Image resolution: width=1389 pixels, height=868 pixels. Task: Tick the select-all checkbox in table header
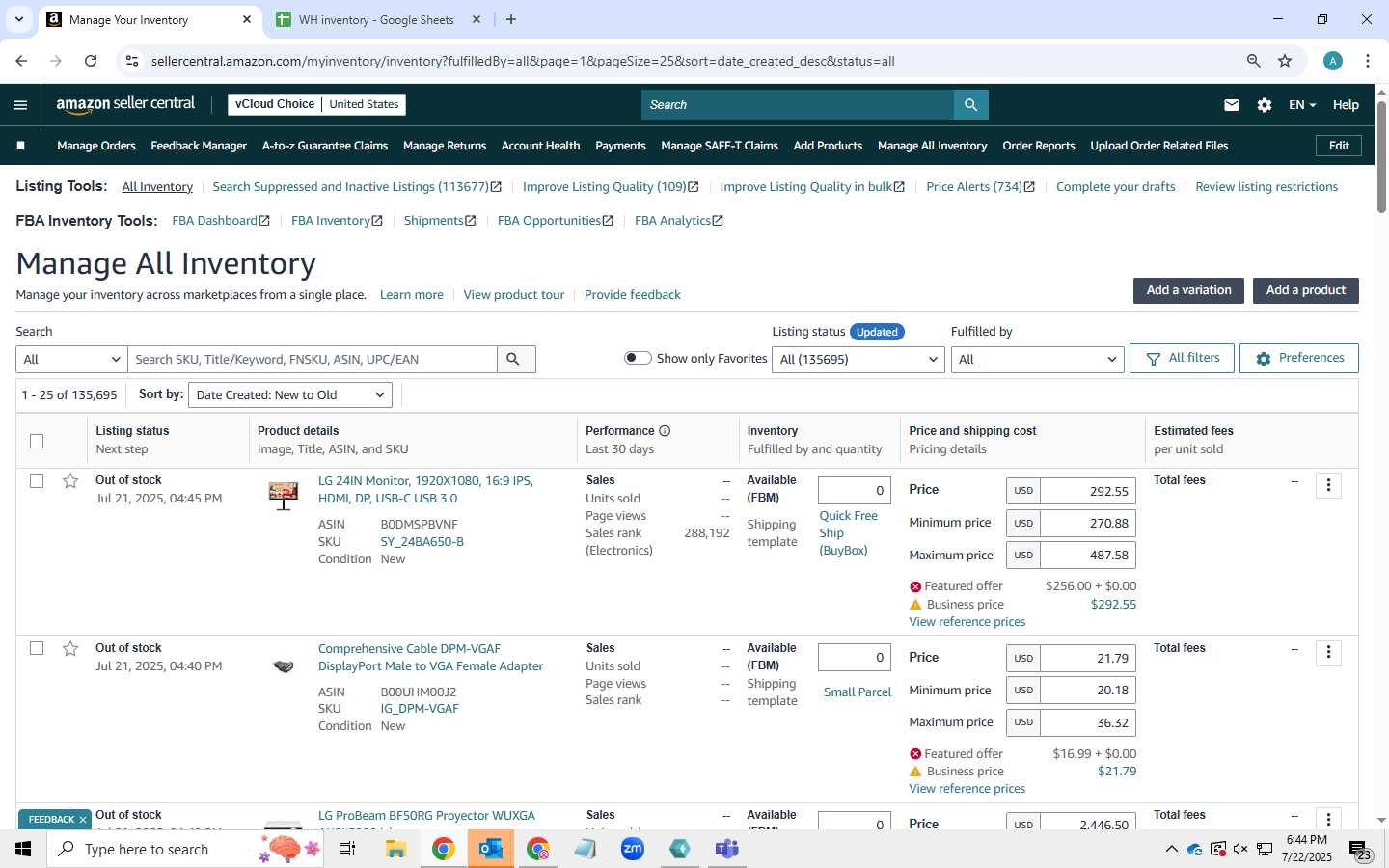click(37, 442)
